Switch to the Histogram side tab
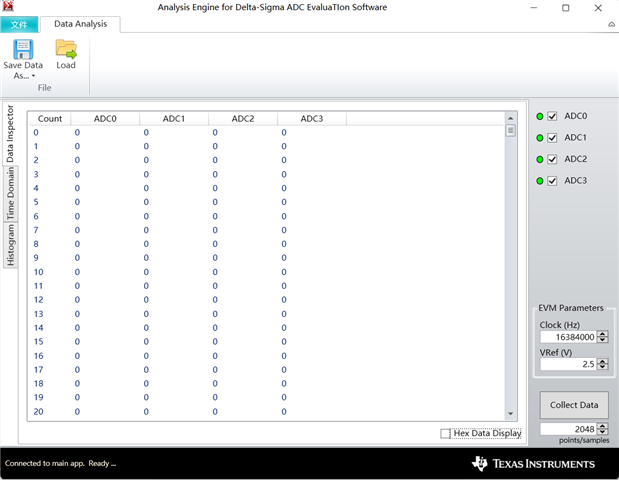 pyautogui.click(x=10, y=245)
